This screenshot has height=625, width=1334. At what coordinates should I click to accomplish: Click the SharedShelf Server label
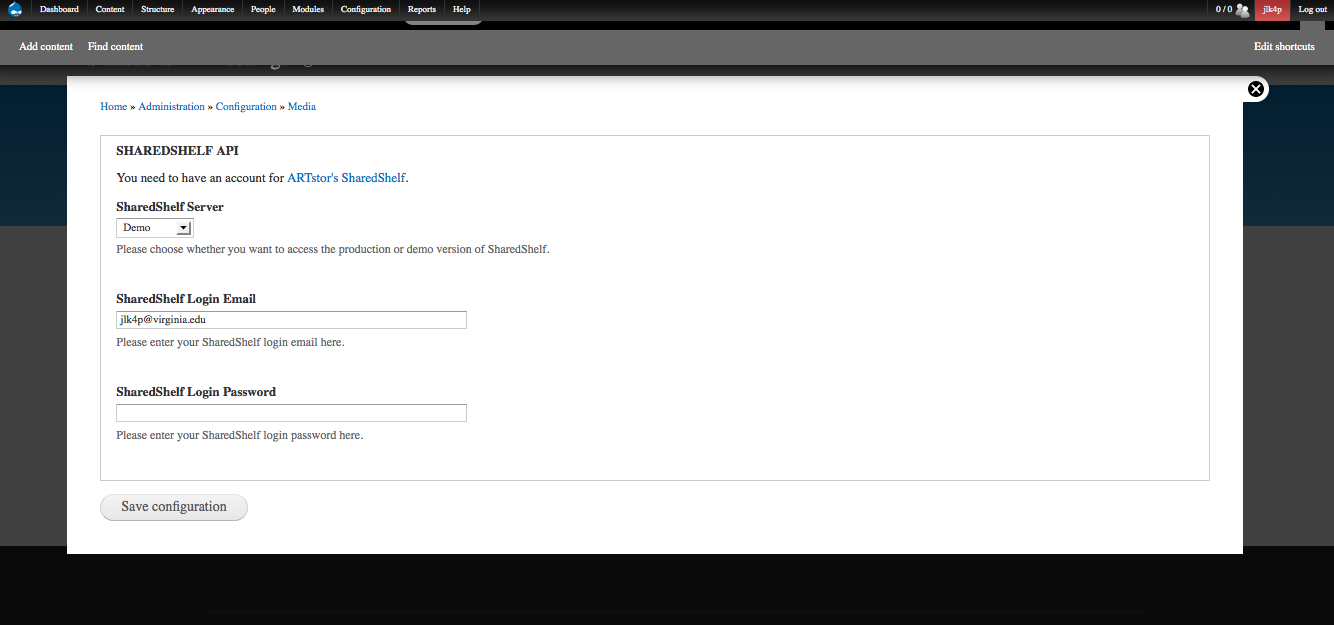coord(170,207)
